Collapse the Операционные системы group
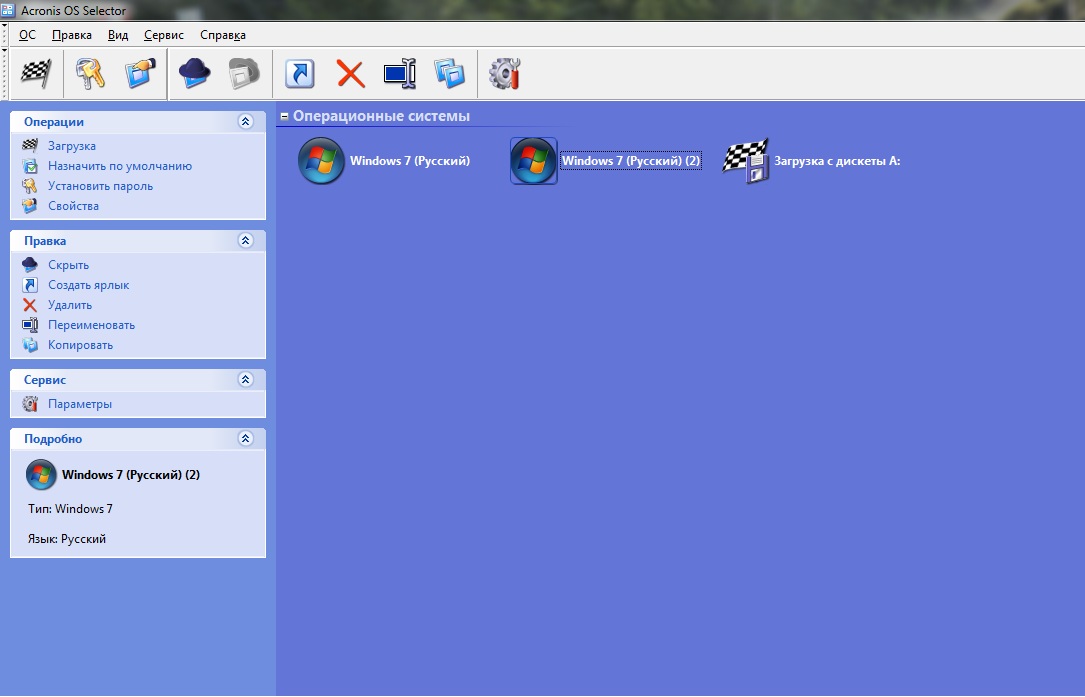Image resolution: width=1085 pixels, height=697 pixels. click(x=284, y=116)
